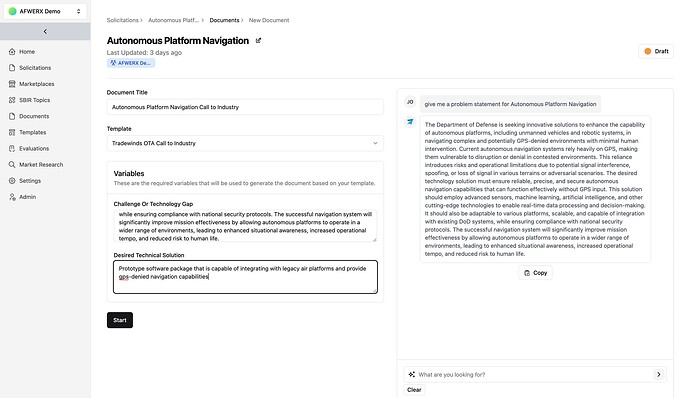The image size is (690, 398).
Task: Click the Solicitations page icon
Action: tap(12, 68)
